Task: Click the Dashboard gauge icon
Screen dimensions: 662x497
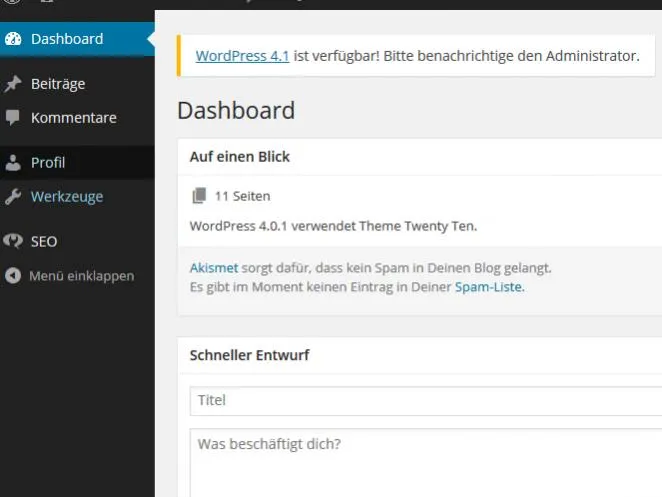Action: click(13, 39)
